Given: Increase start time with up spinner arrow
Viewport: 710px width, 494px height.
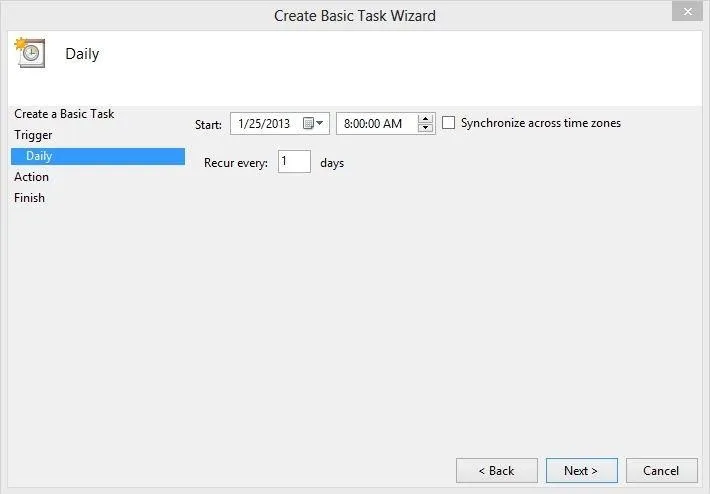Looking at the screenshot, I should (x=425, y=119).
